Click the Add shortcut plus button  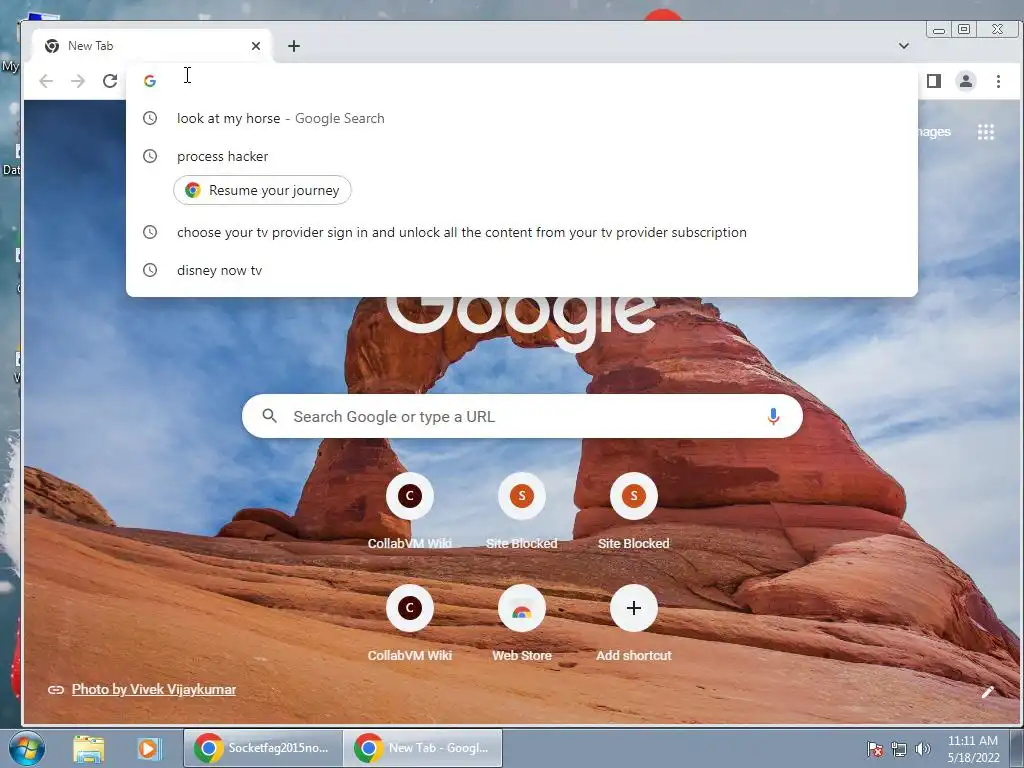tap(633, 609)
